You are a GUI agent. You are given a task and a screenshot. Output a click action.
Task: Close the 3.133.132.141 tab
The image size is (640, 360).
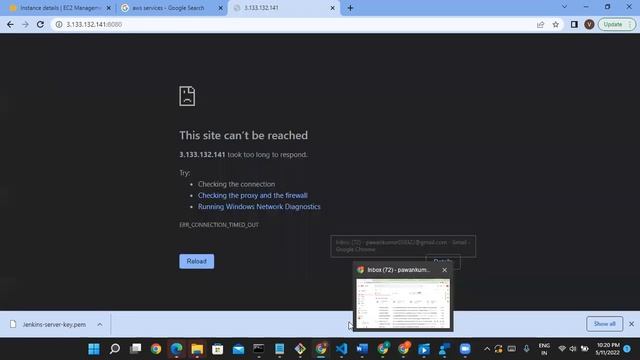click(332, 8)
